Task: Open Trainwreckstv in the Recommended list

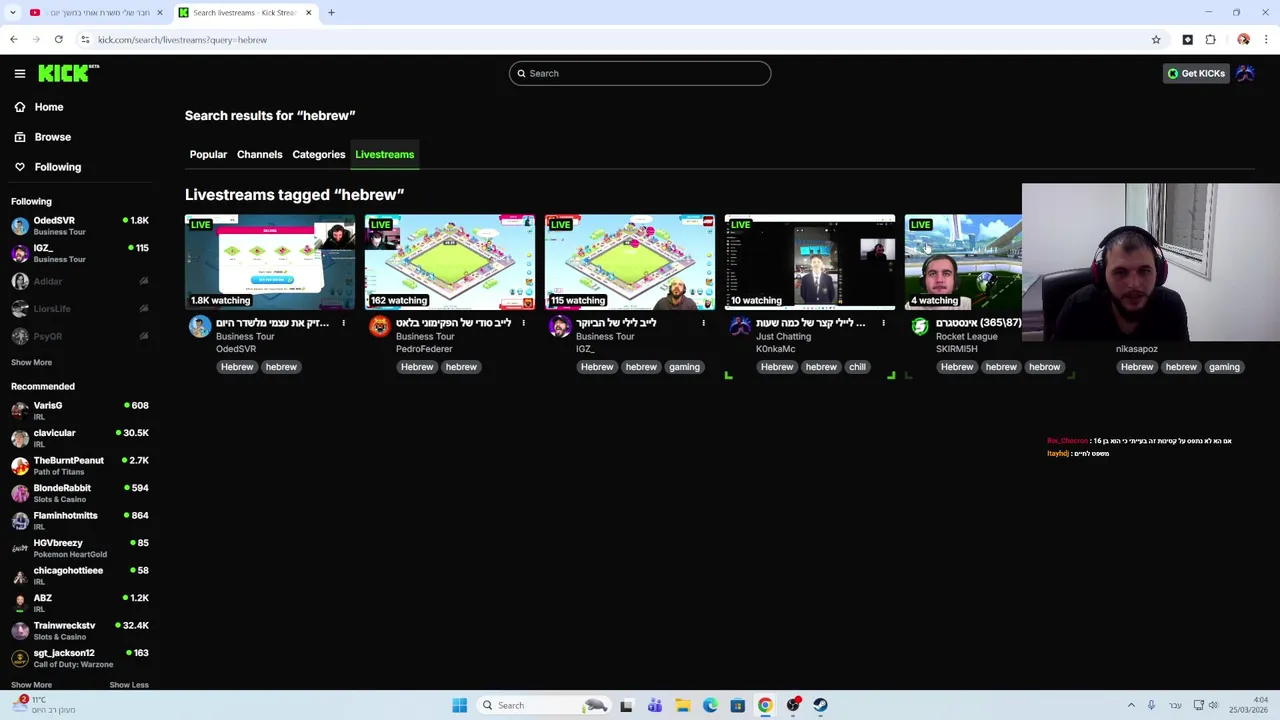Action: [80, 631]
